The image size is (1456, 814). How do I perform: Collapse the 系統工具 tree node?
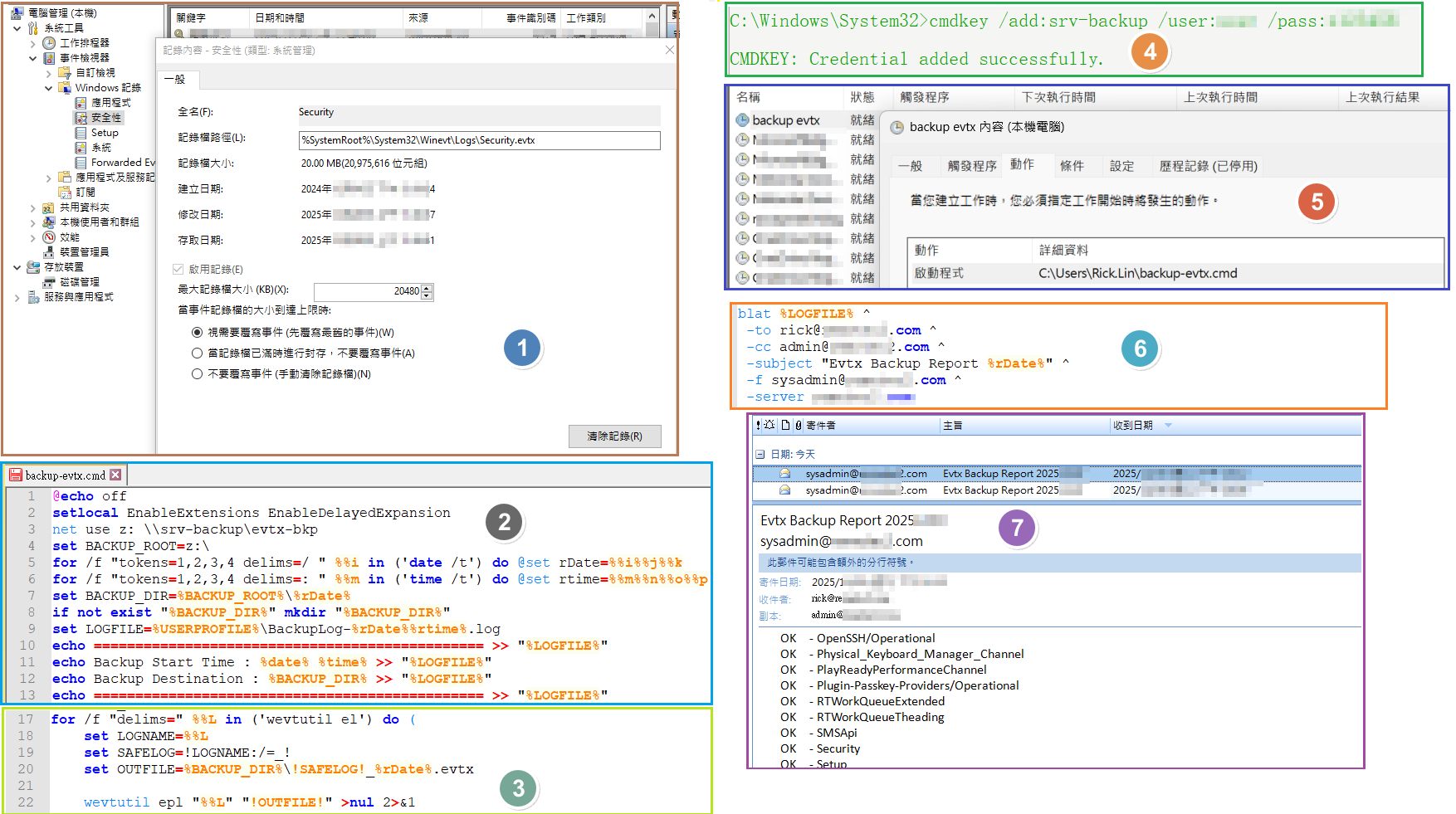(17, 28)
